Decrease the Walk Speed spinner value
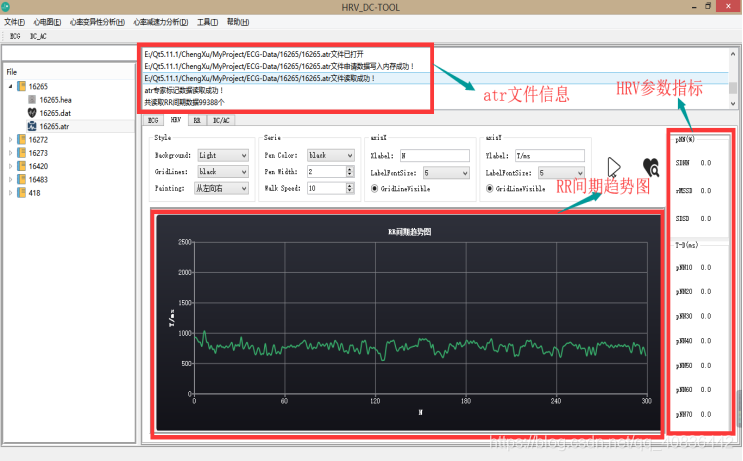 click(x=350, y=191)
